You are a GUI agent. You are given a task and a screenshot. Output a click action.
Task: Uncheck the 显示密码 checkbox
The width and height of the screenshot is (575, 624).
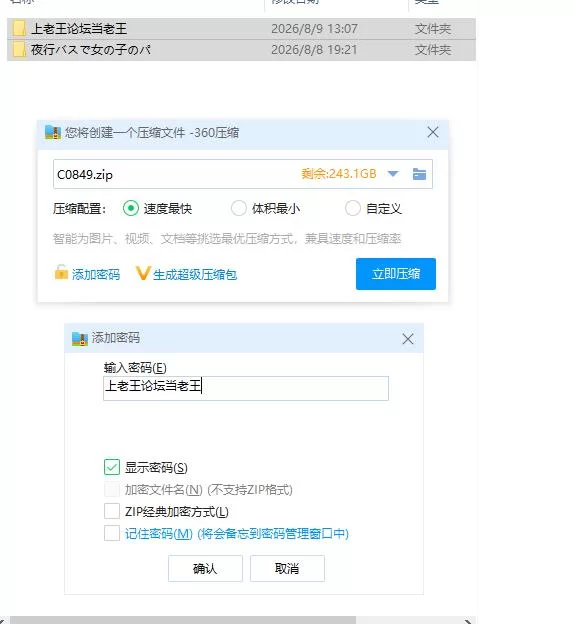pyautogui.click(x=112, y=467)
